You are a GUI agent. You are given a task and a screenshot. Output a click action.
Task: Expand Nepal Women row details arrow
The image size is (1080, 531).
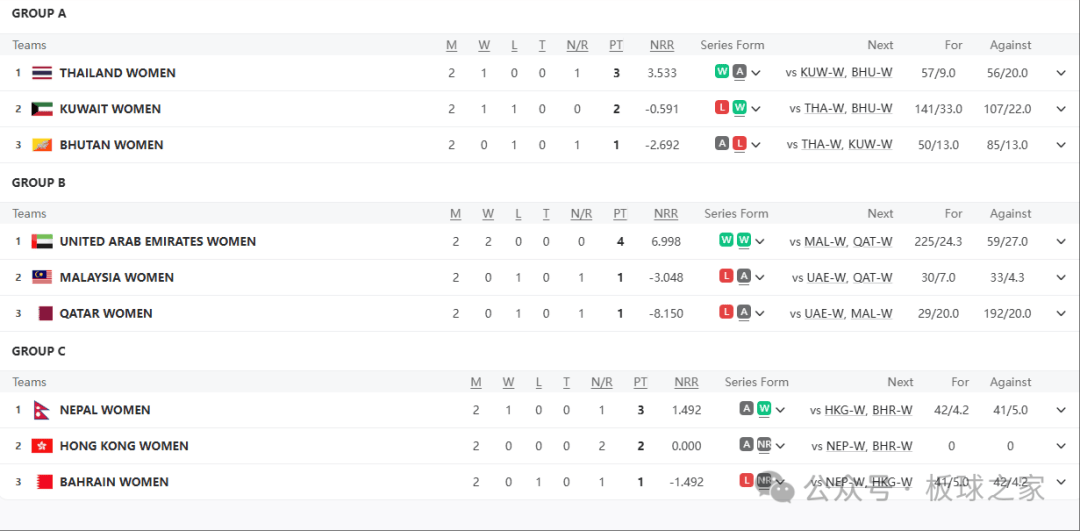(1061, 410)
